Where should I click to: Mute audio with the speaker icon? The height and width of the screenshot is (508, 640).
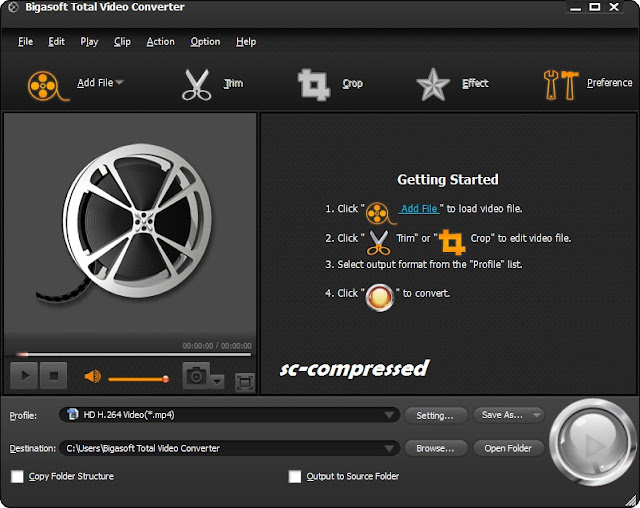point(93,377)
